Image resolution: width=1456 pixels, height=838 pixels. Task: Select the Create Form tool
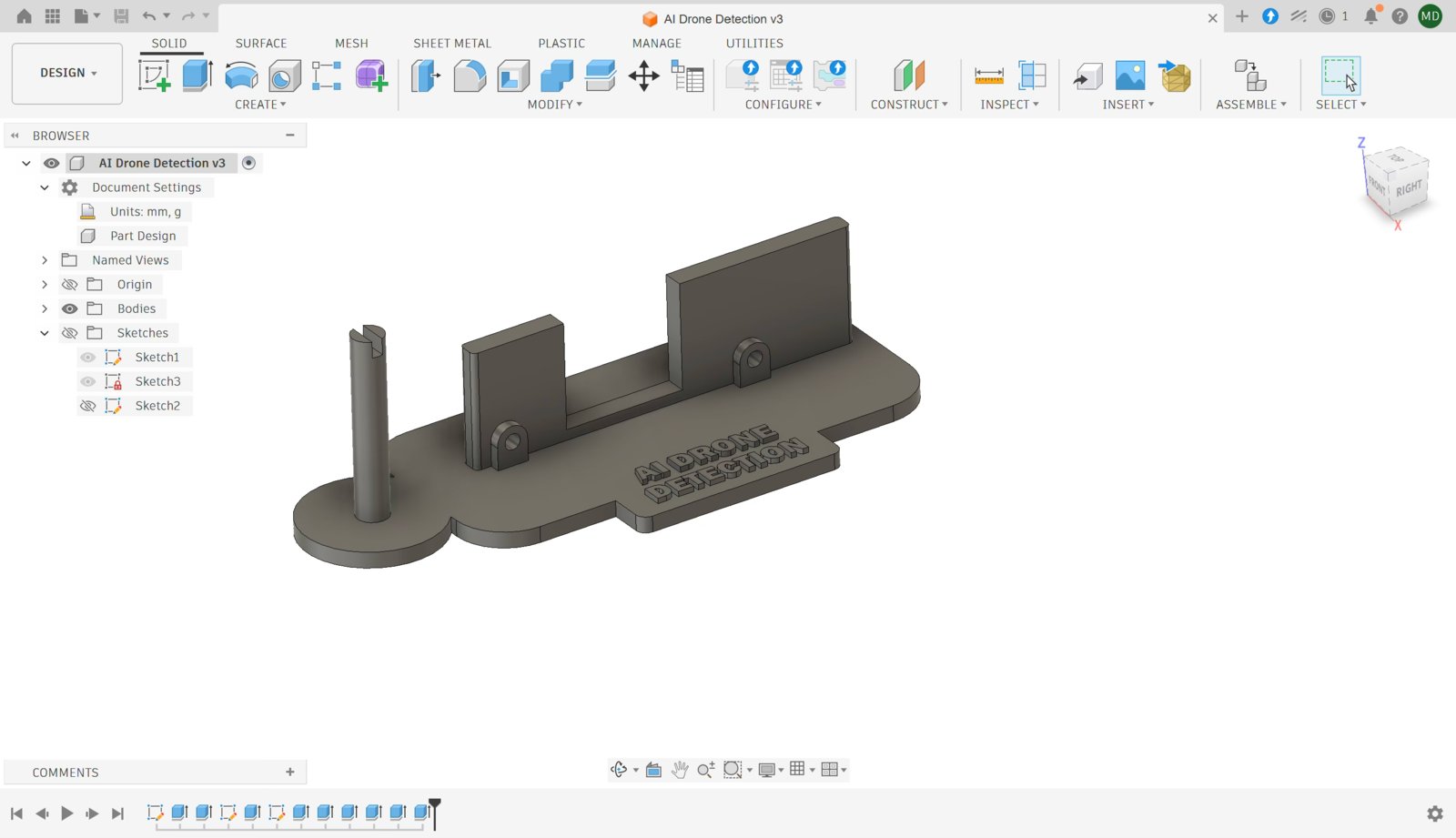pyautogui.click(x=371, y=76)
